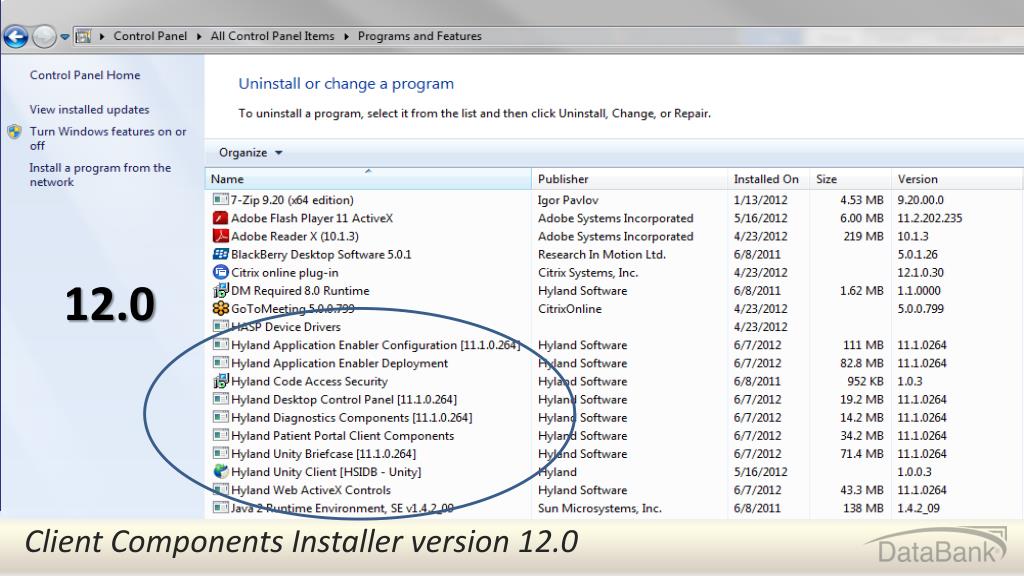1024x576 pixels.
Task: Sort list by Version column header
Action: pos(957,179)
